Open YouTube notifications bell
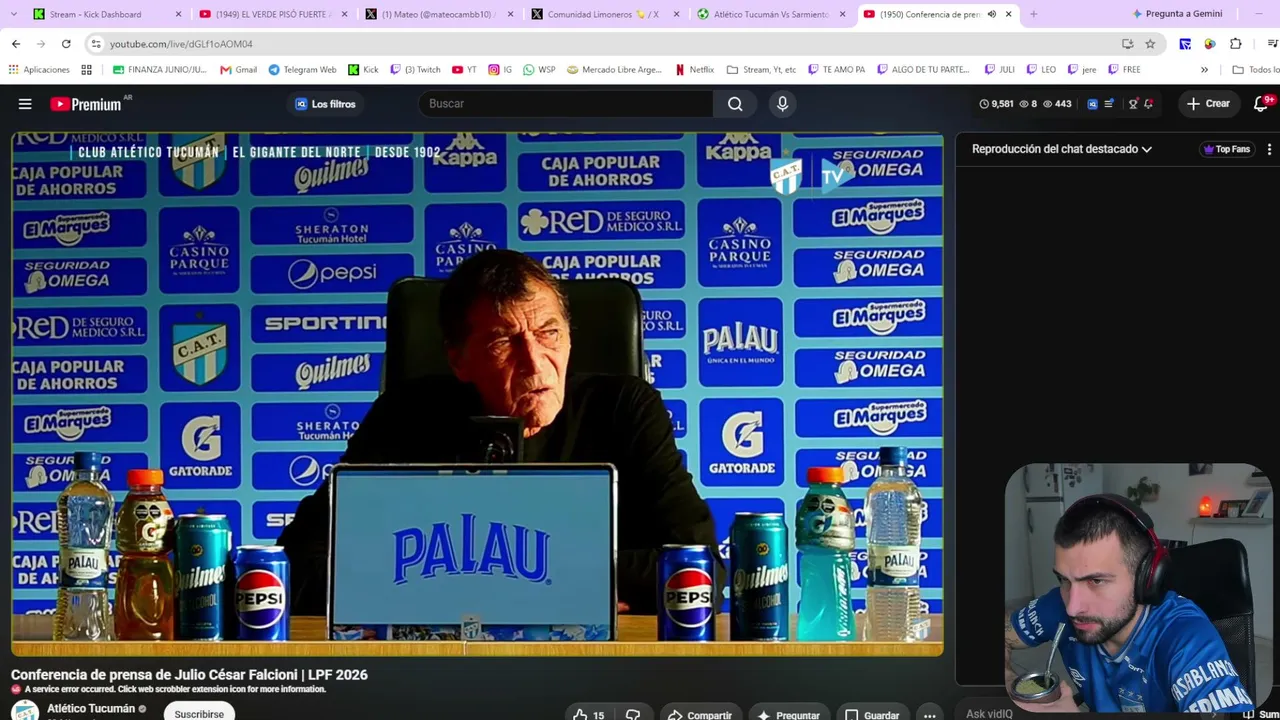 point(1261,104)
